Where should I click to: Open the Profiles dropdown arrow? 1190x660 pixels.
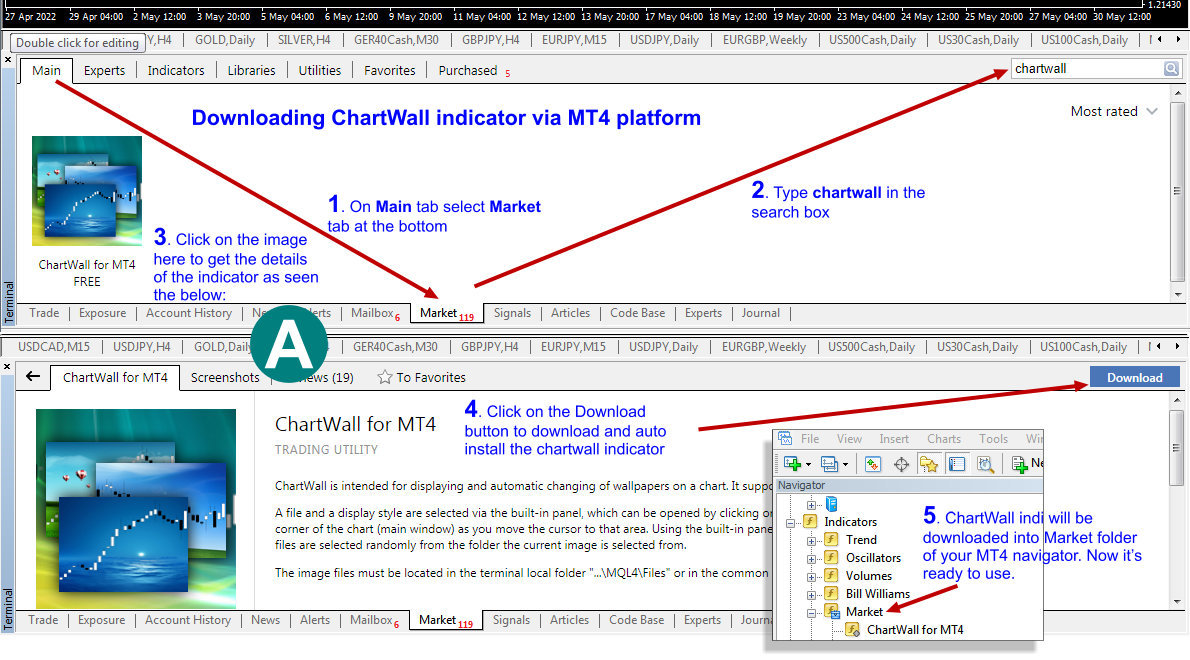tap(845, 464)
